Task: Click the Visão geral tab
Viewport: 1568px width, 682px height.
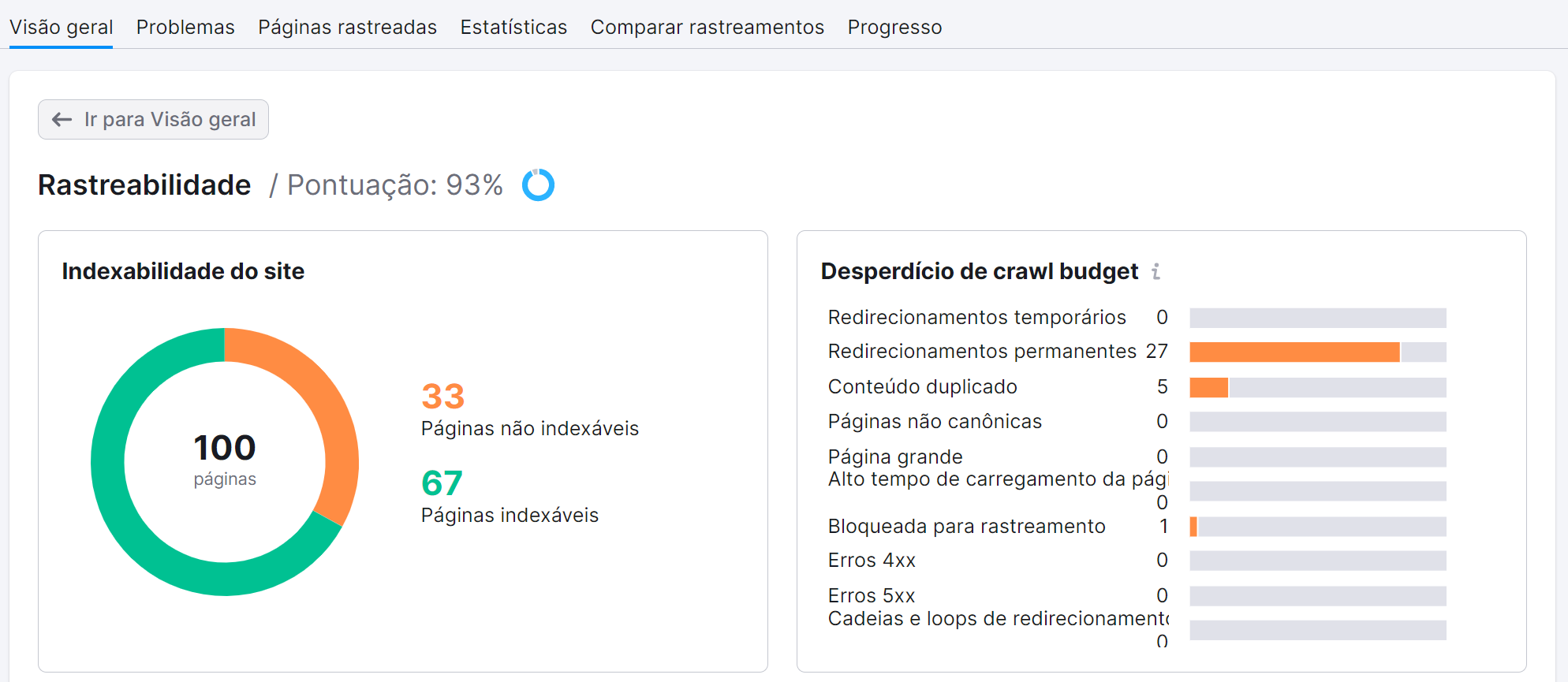Action: 61,26
